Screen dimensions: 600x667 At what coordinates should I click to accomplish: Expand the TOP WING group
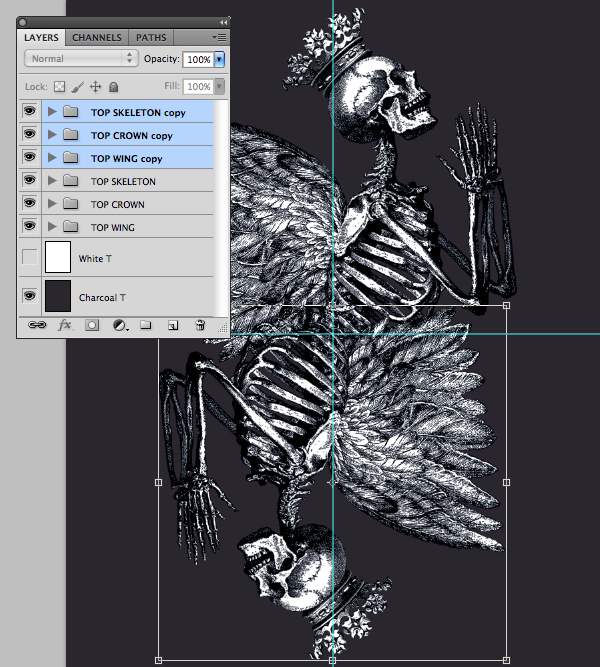52,227
